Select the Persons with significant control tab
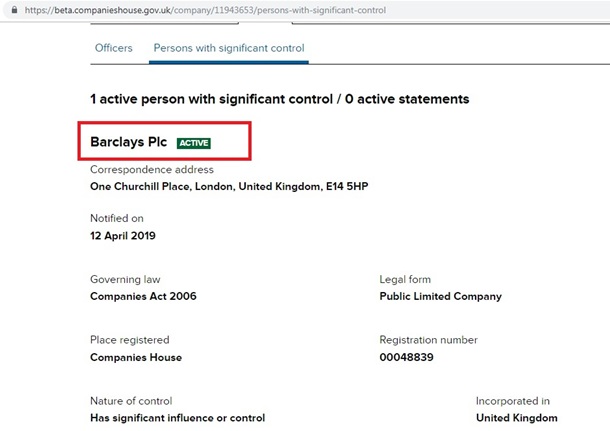This screenshot has height=431, width=610. coord(229,48)
